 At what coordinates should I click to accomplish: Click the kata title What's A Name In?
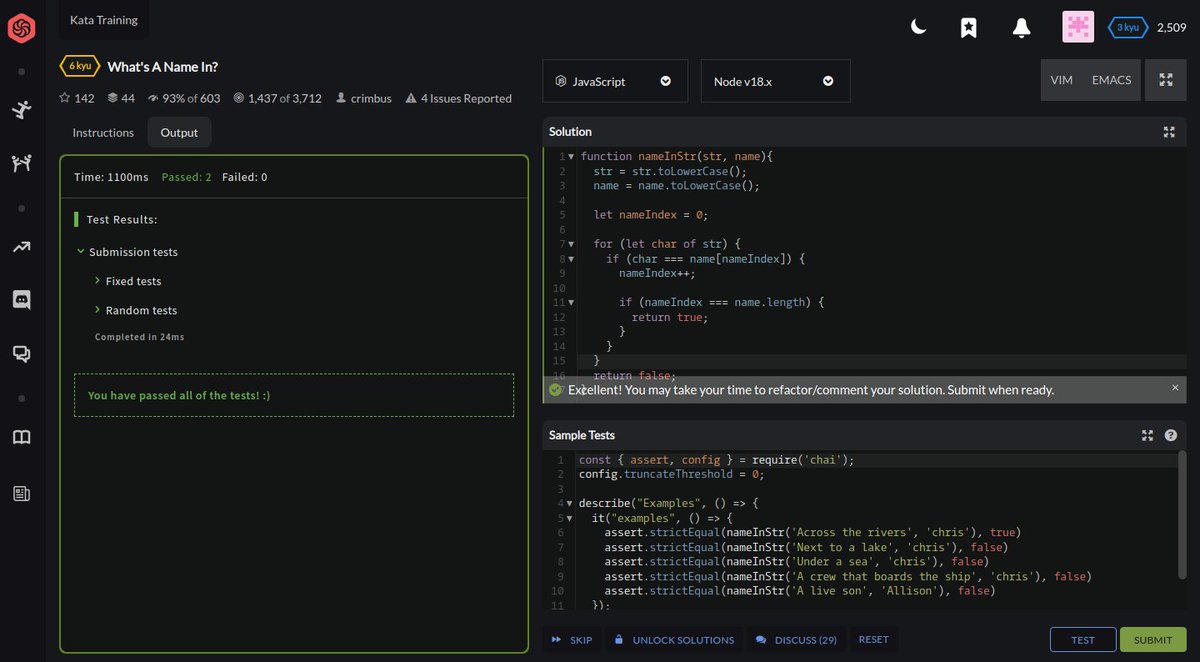(x=162, y=67)
